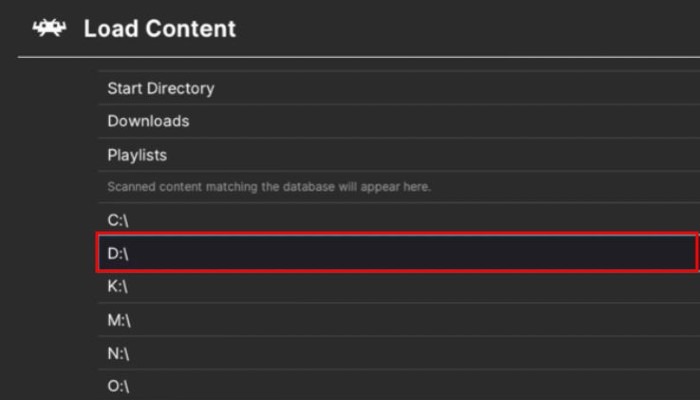Click the icon left of Load Content
This screenshot has width=700, height=400.
pyautogui.click(x=48, y=28)
